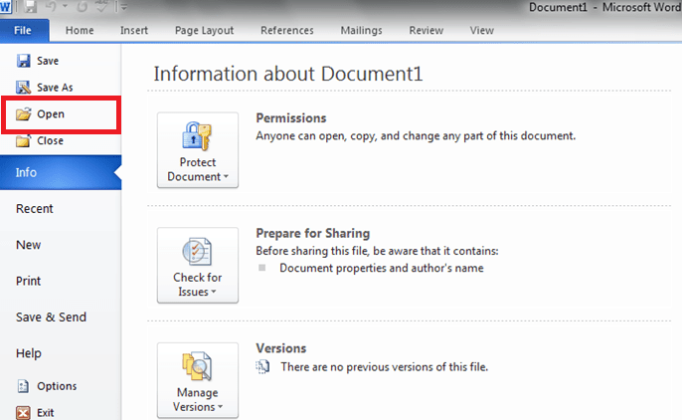Click the Close document folder icon
Viewport: 682px width, 420px height.
[24, 141]
